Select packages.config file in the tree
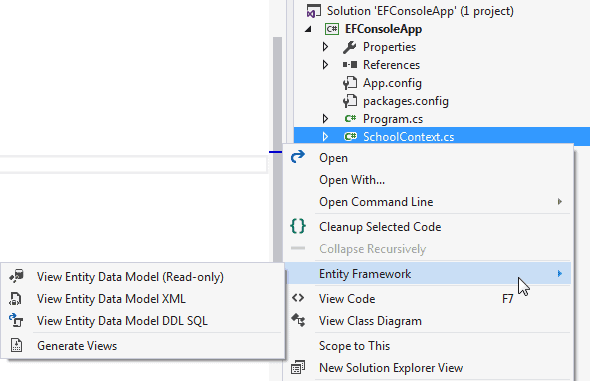 (406, 101)
